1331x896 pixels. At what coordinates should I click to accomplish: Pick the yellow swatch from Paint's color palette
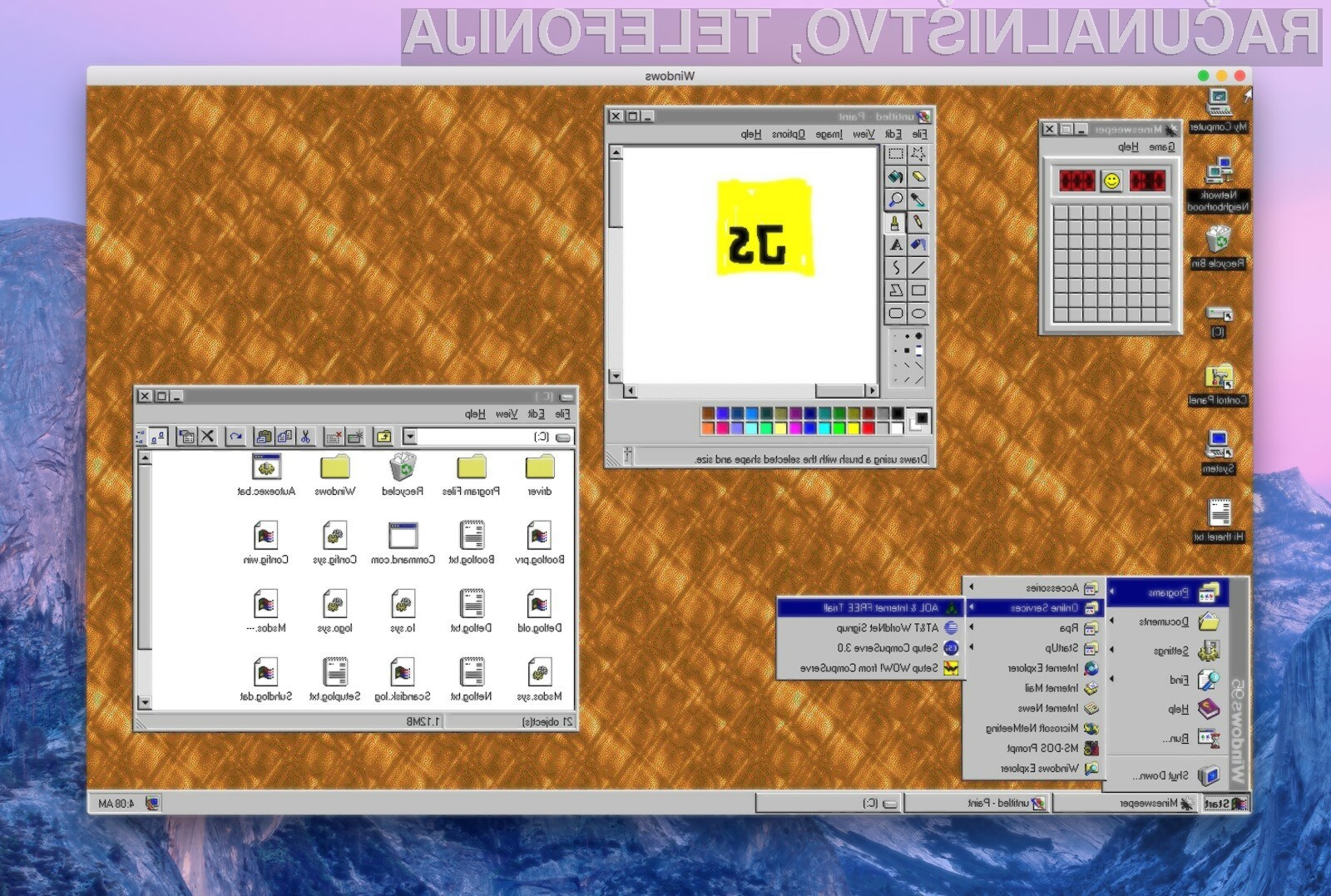point(854,428)
